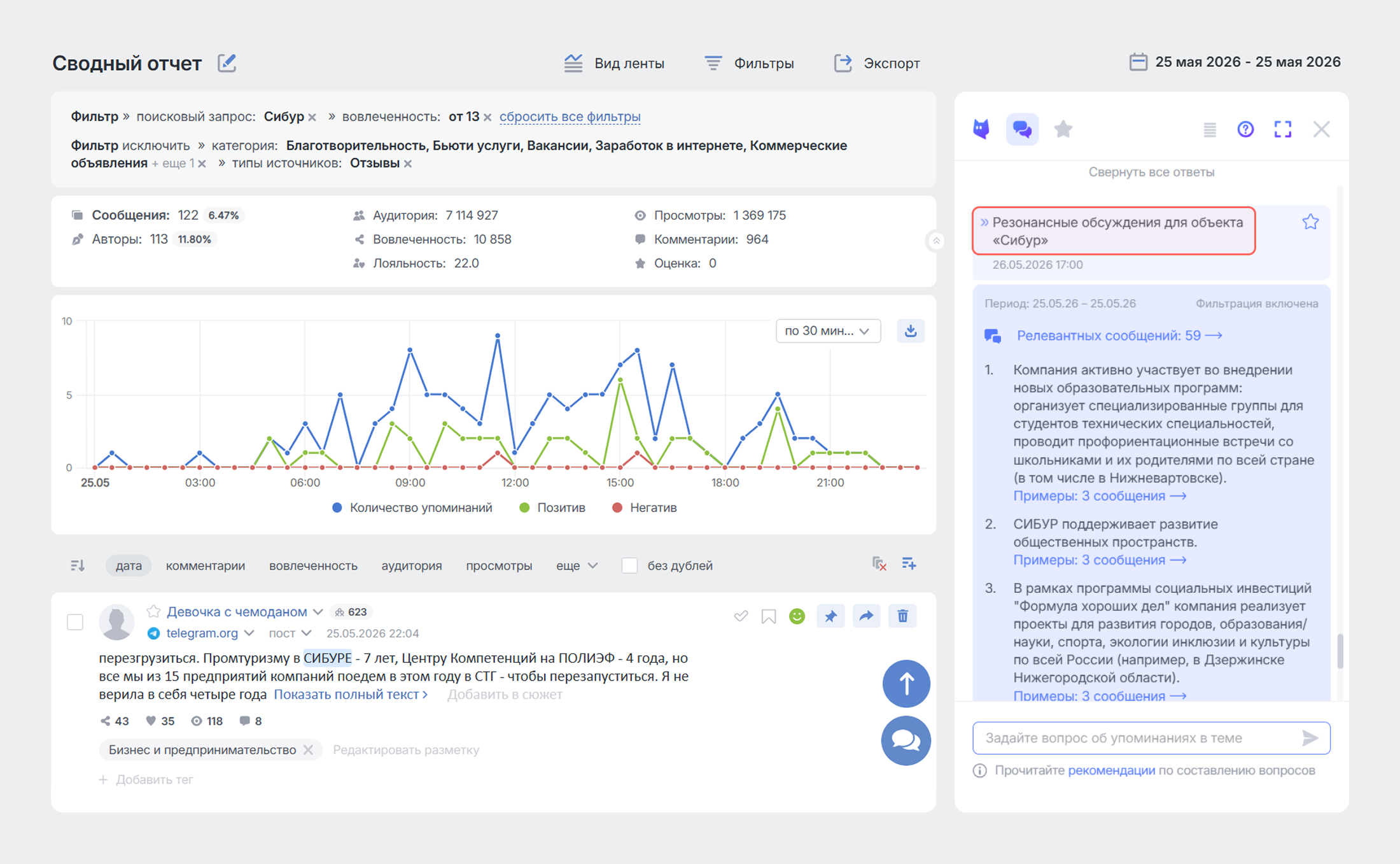Click Свернуть все ответы

(x=1151, y=172)
